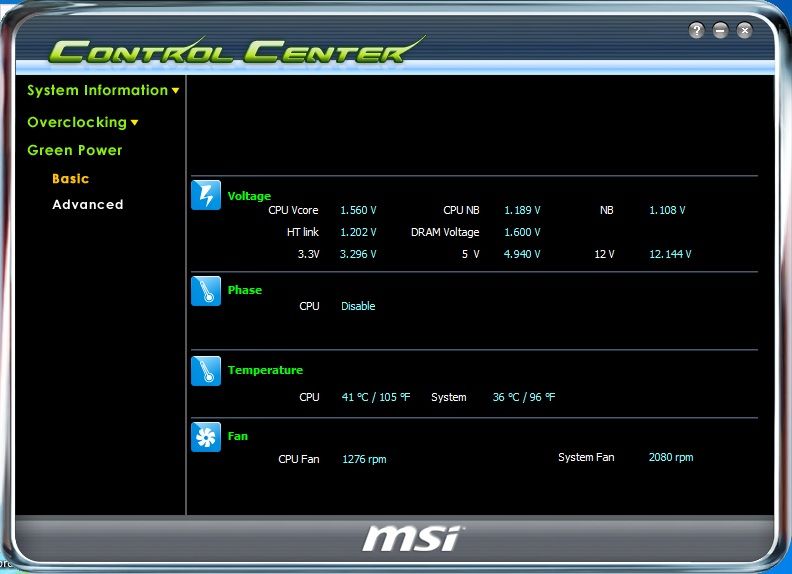The width and height of the screenshot is (792, 574).
Task: Click the Phase section heading
Action: click(x=245, y=290)
